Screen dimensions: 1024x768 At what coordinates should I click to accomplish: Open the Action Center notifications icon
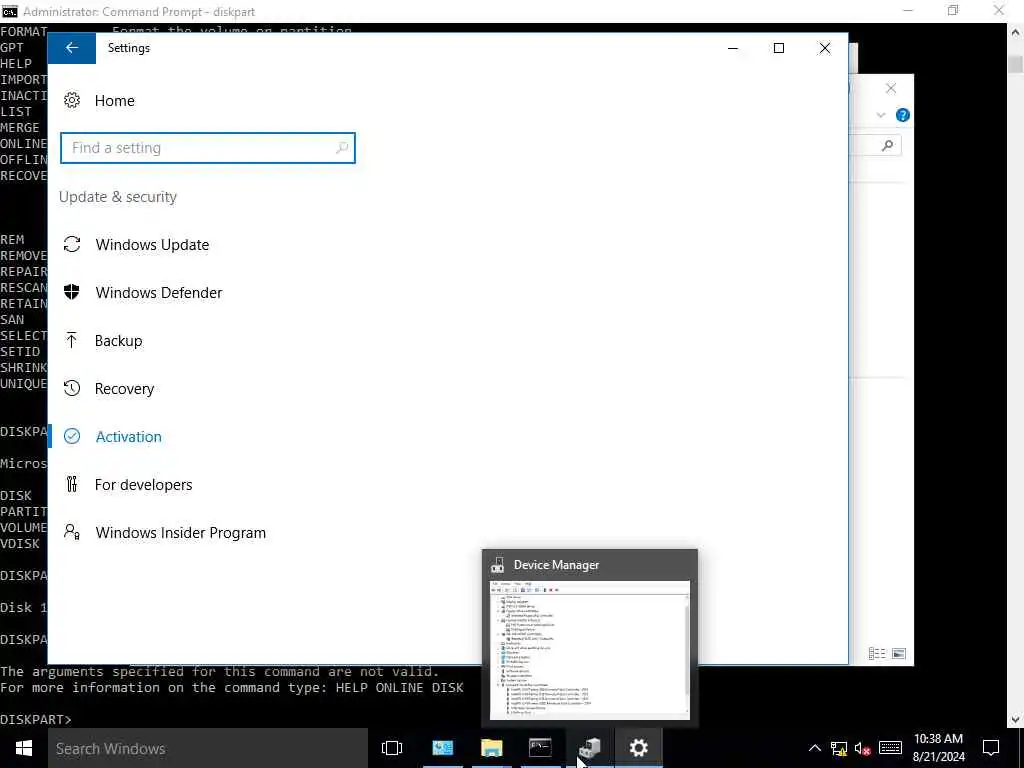(x=991, y=748)
